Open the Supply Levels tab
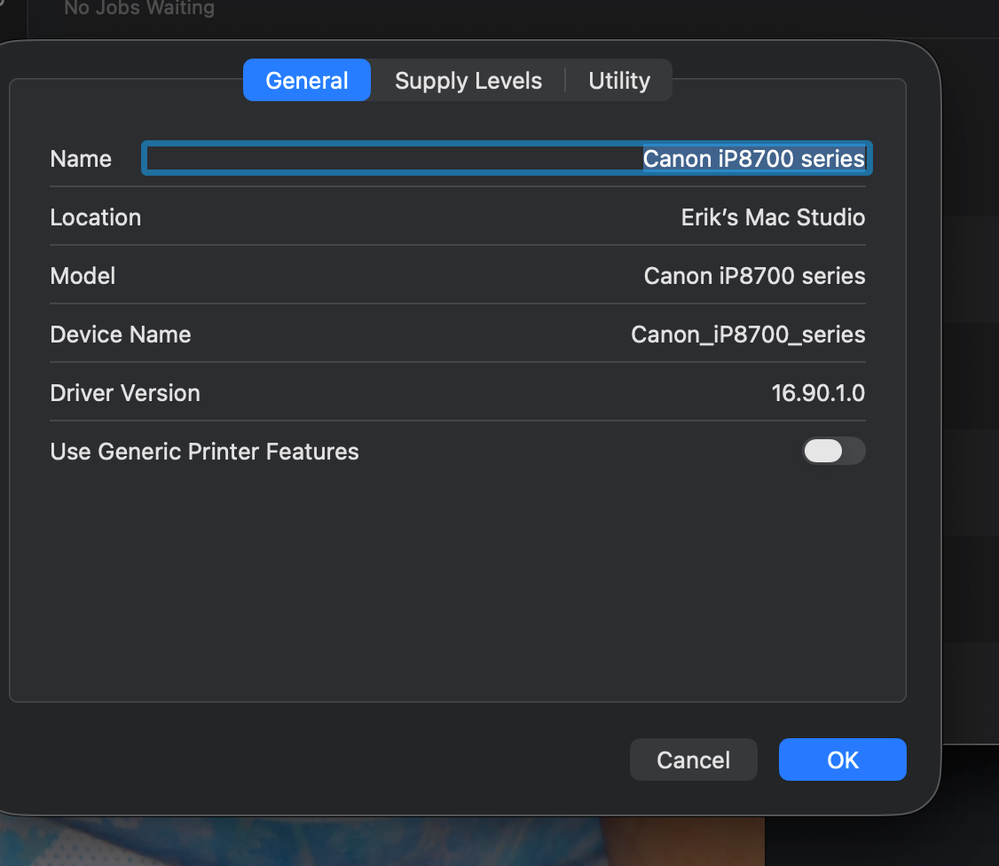This screenshot has height=866, width=999. (x=468, y=80)
